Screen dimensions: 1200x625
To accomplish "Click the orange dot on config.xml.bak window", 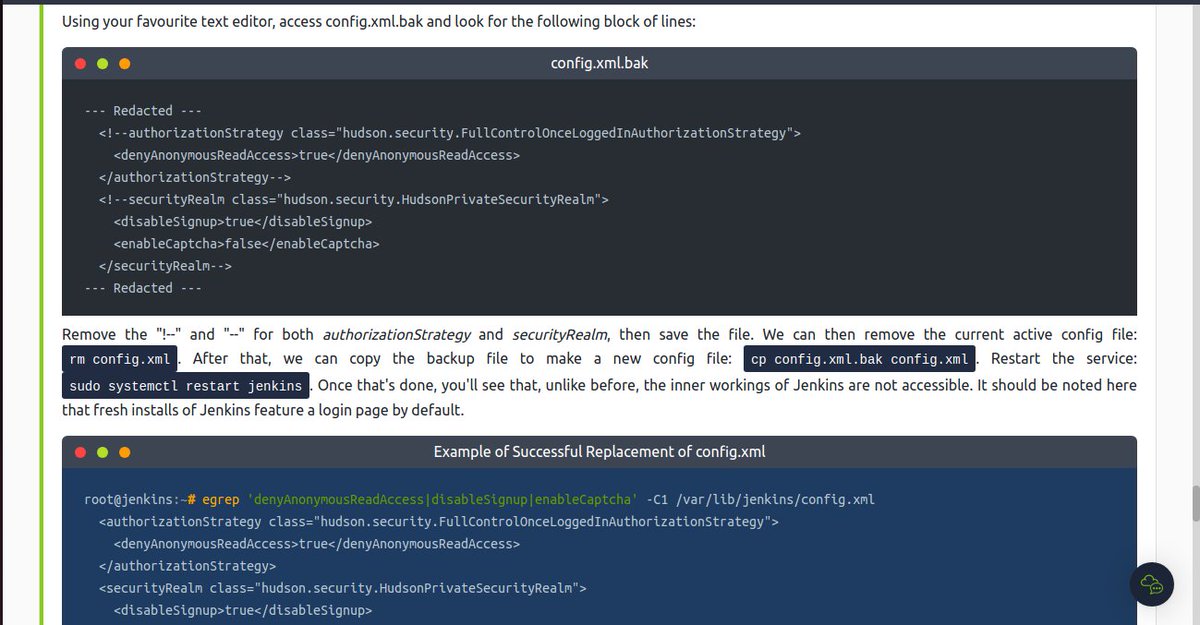I will click(124, 64).
